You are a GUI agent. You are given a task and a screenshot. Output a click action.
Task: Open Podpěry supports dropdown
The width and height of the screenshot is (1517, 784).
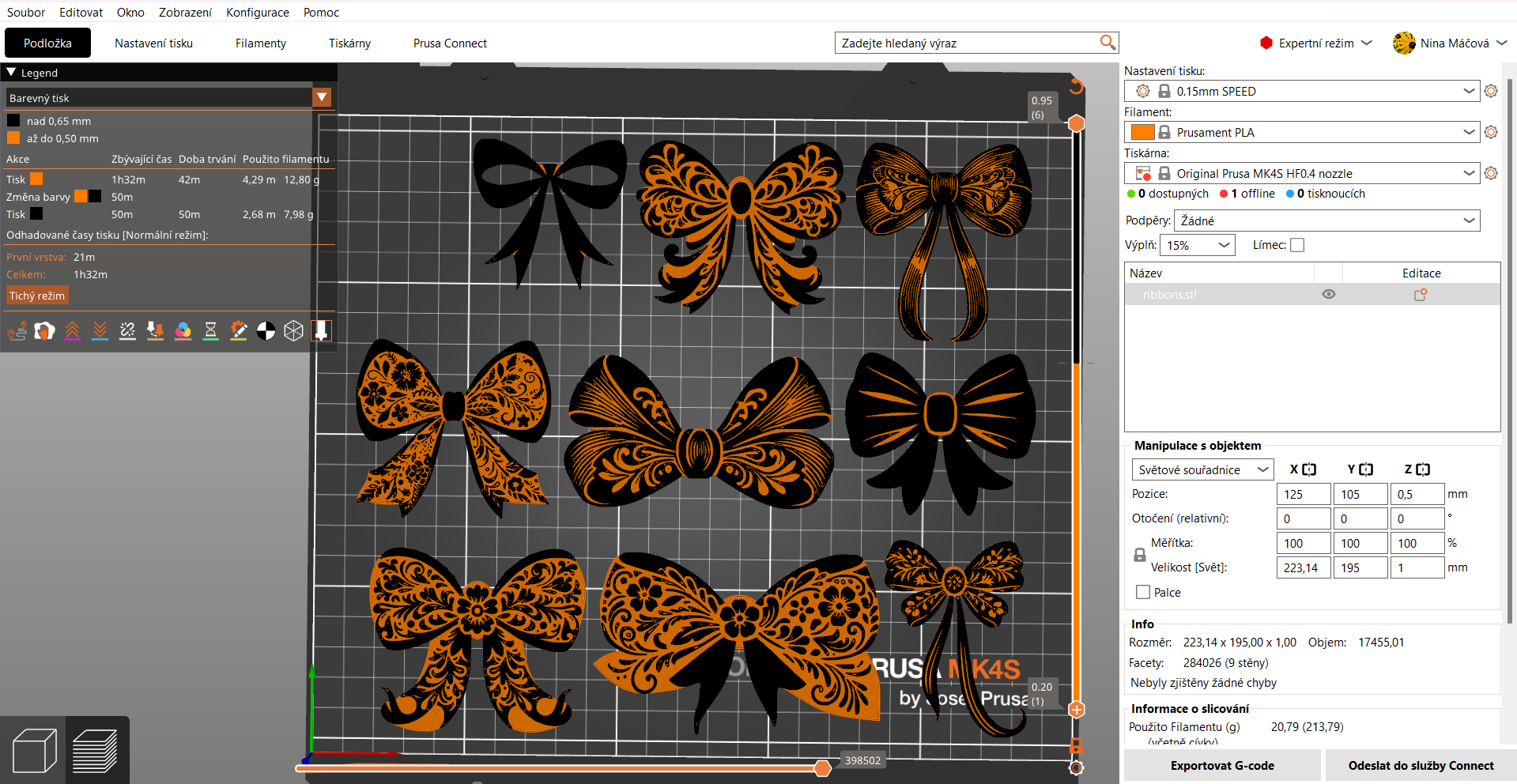coord(1327,220)
